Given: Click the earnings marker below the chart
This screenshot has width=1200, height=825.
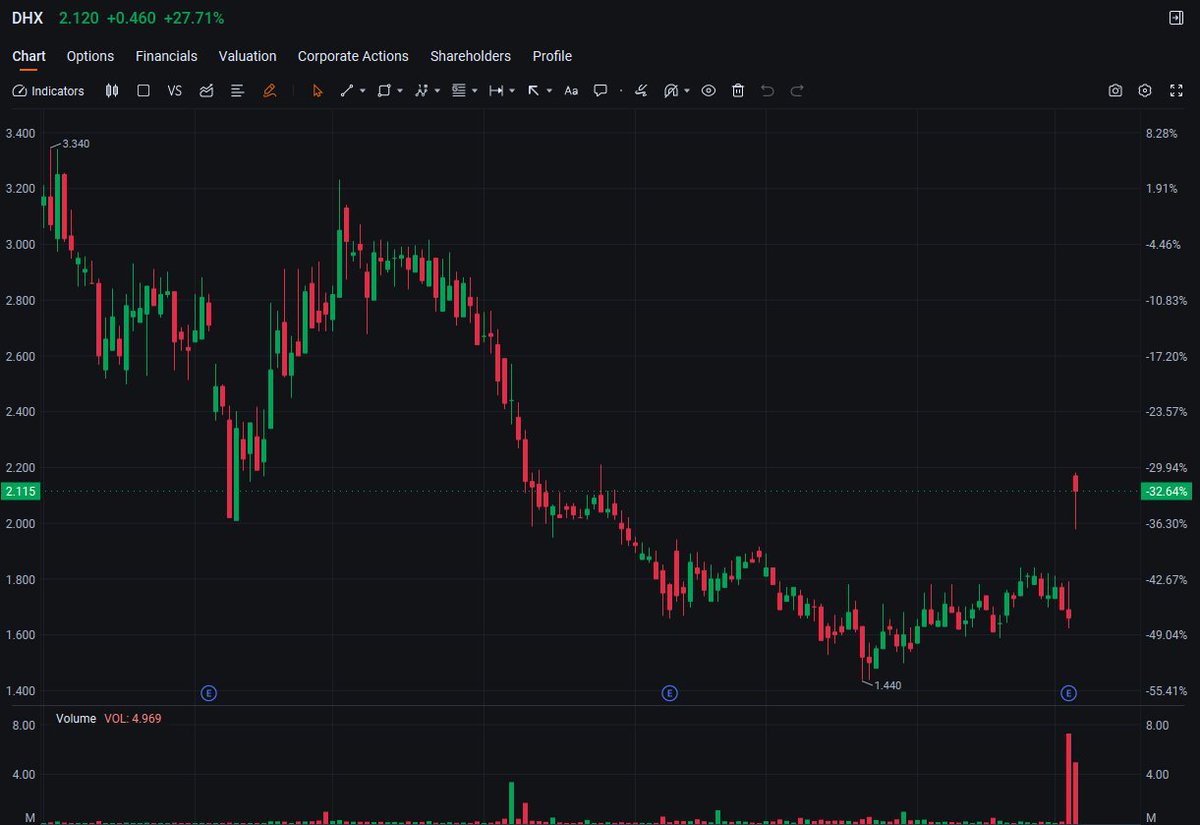Looking at the screenshot, I should 669,692.
